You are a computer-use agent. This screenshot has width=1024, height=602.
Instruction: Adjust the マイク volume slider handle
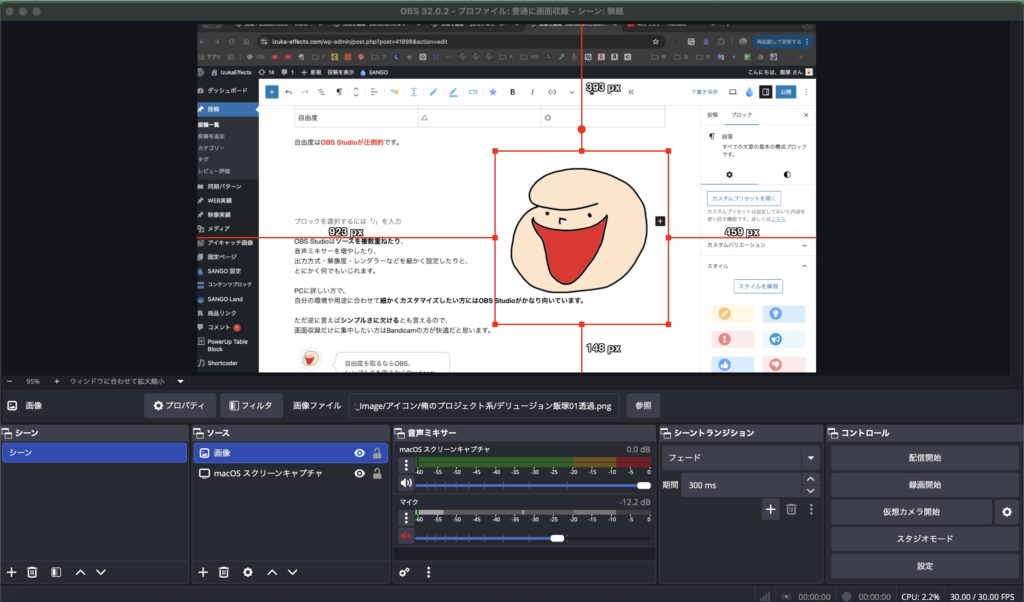[x=557, y=538]
